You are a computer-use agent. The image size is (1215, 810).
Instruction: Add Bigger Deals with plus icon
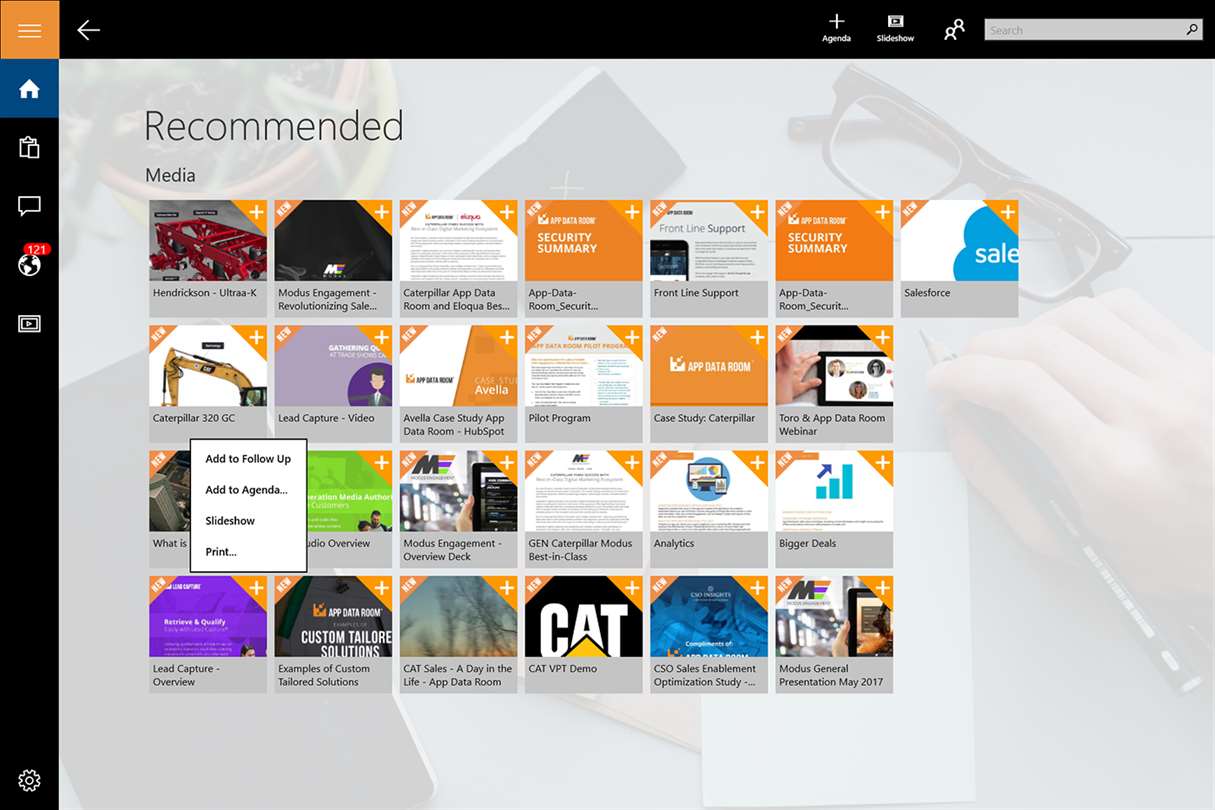882,463
